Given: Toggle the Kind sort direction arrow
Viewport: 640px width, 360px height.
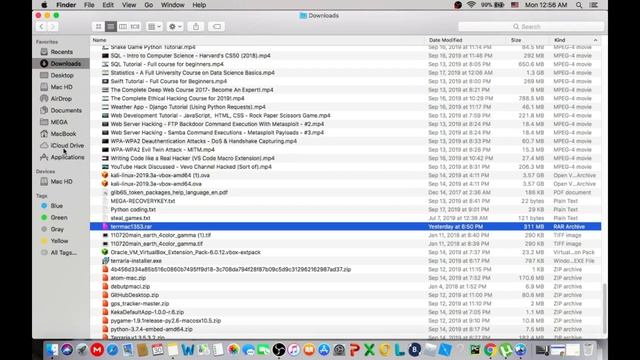Looking at the screenshot, I should (x=595, y=40).
